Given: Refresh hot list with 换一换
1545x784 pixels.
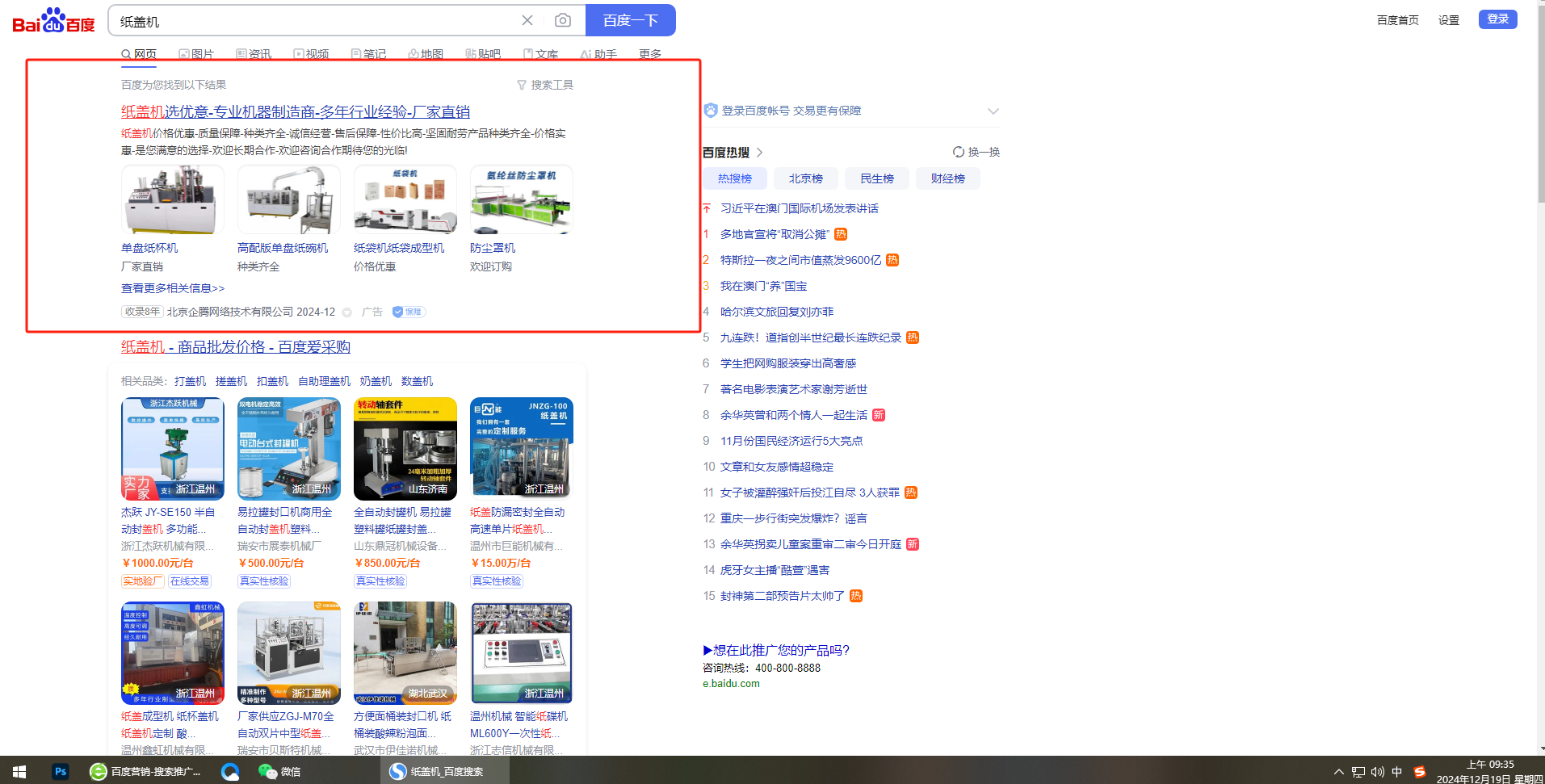Looking at the screenshot, I should (976, 152).
